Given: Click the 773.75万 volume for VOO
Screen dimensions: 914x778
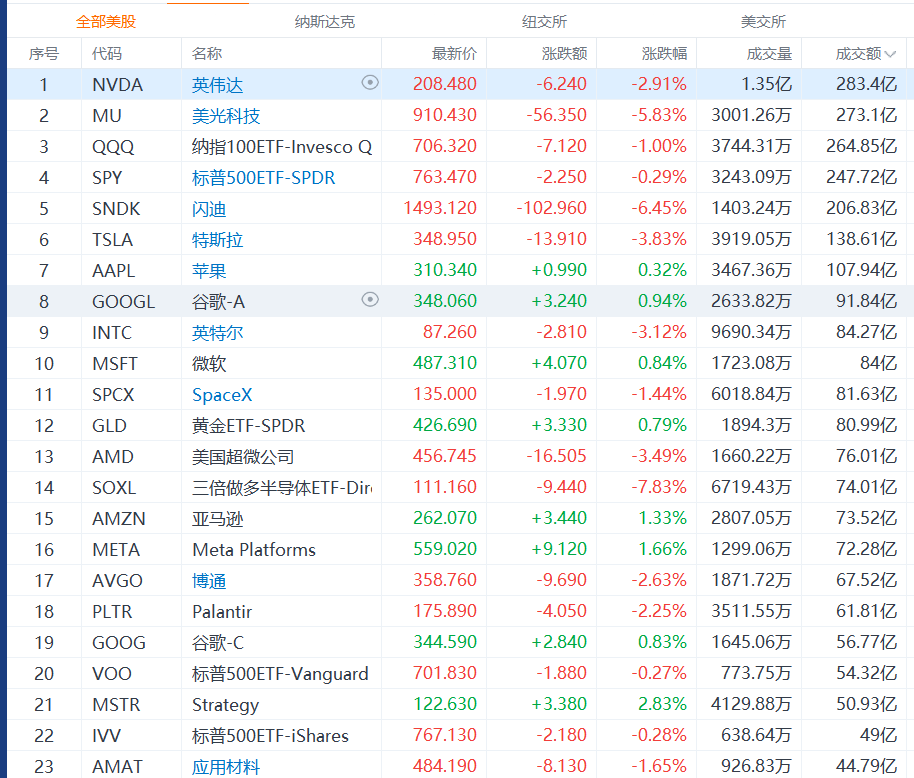Looking at the screenshot, I should (x=757, y=673).
